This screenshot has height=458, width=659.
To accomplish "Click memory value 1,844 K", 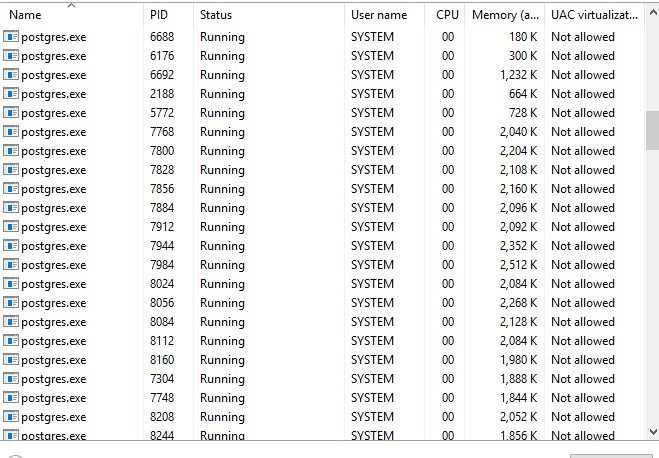I will pyautogui.click(x=519, y=397).
